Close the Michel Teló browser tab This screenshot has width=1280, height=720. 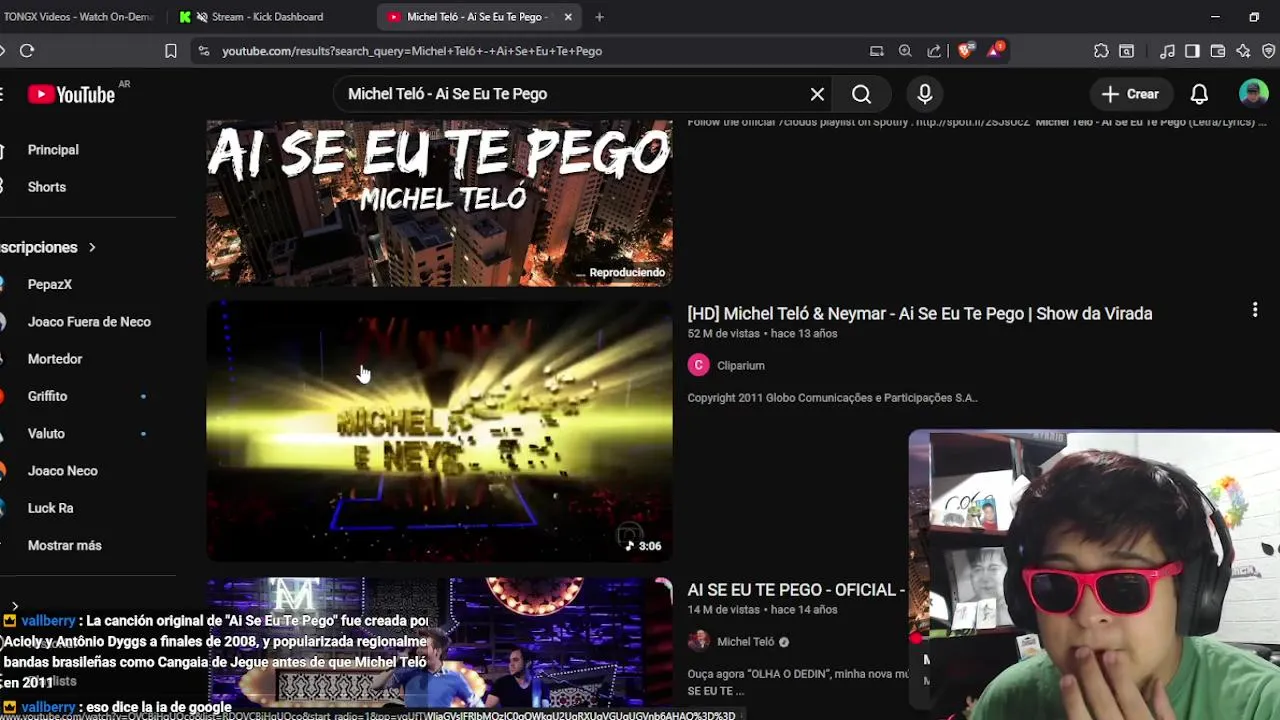[568, 17]
